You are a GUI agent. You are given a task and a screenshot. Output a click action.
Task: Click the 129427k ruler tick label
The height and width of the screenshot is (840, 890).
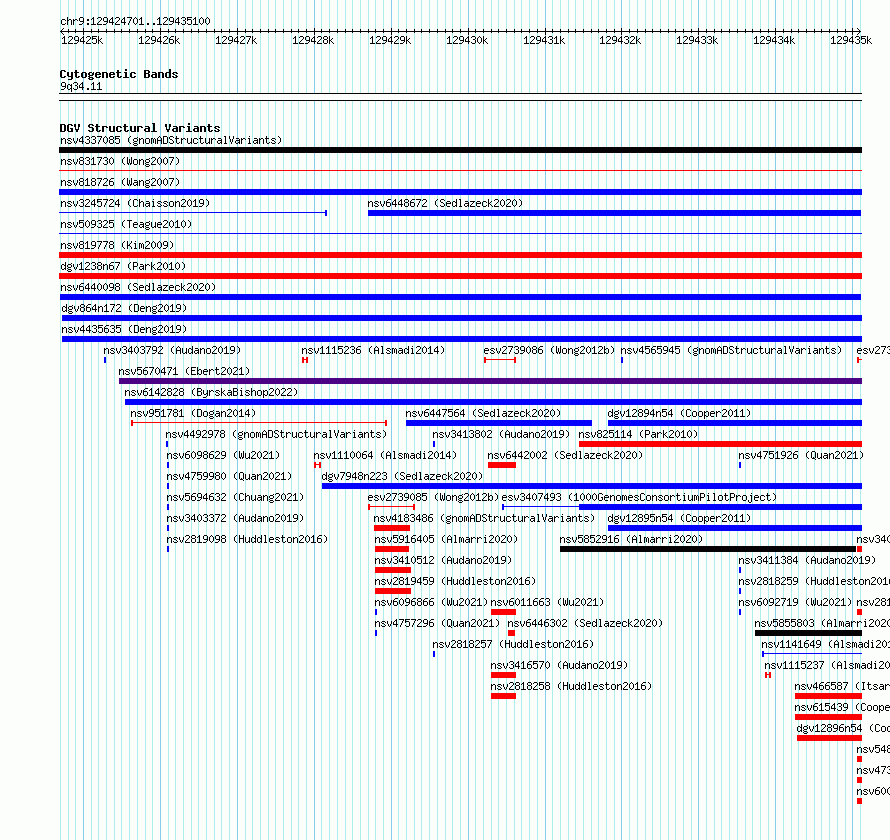[236, 40]
